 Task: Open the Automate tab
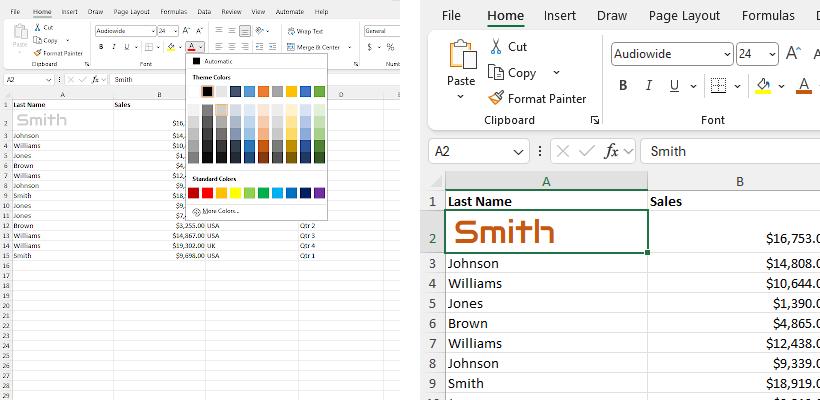[x=289, y=12]
